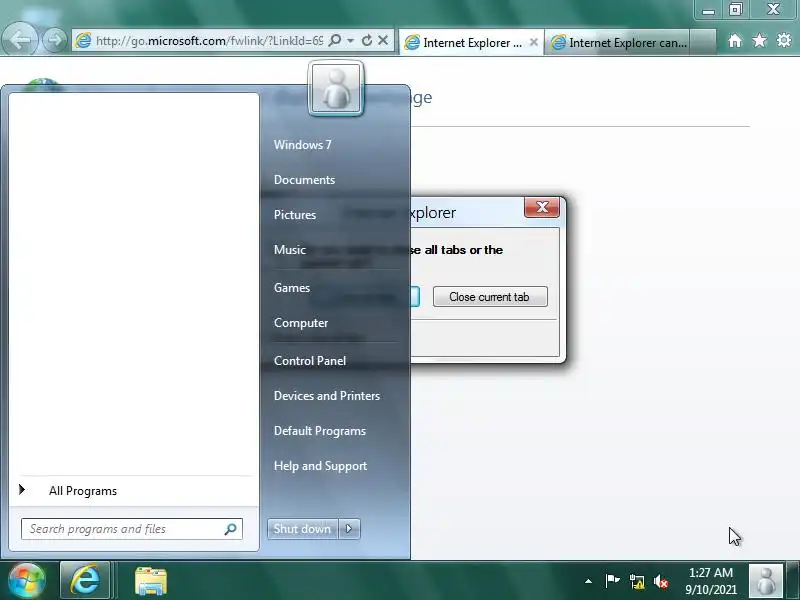Restore down the Internet Explorer window

click(736, 10)
